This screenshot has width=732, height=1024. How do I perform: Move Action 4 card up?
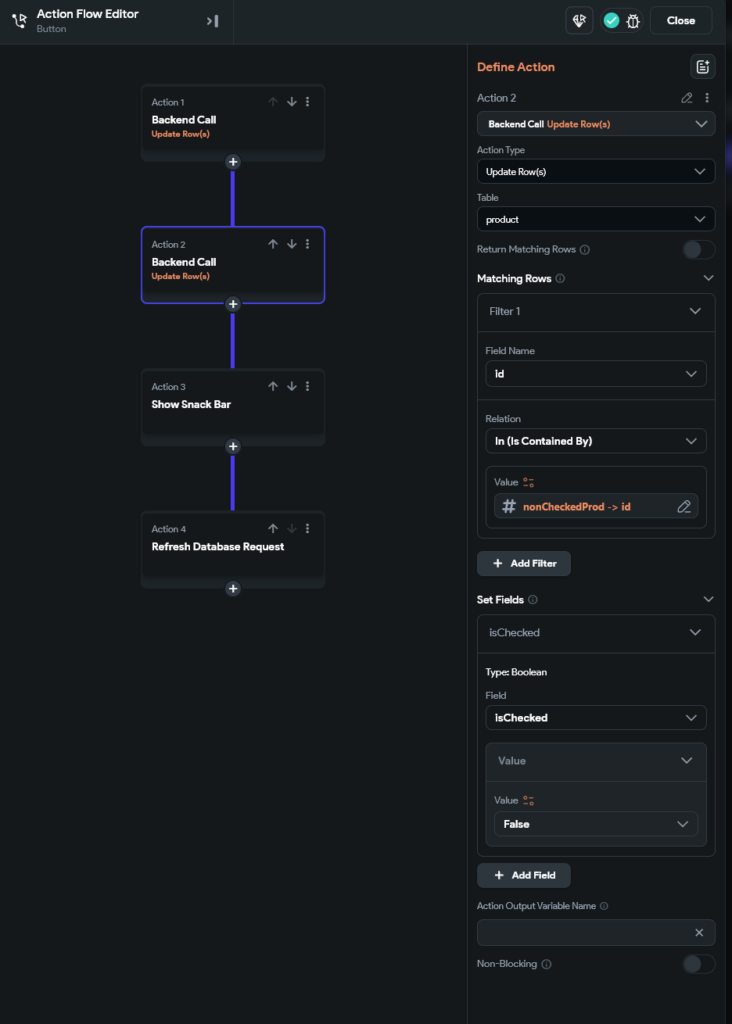click(273, 529)
